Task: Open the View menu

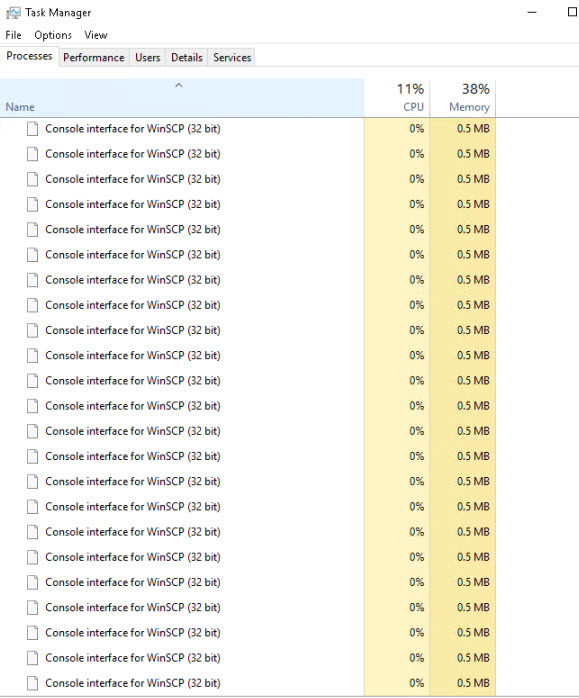Action: 96,35
